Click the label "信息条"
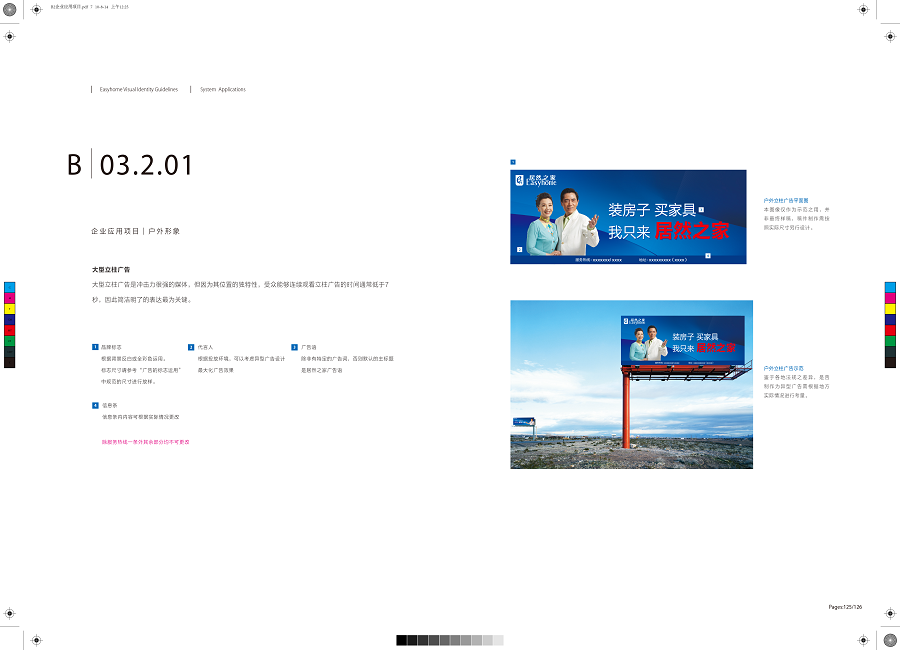 click(x=110, y=405)
